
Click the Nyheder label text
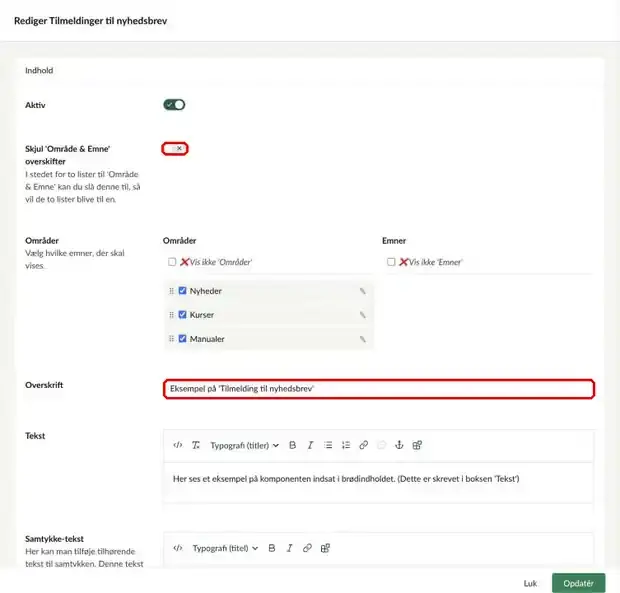206,291
